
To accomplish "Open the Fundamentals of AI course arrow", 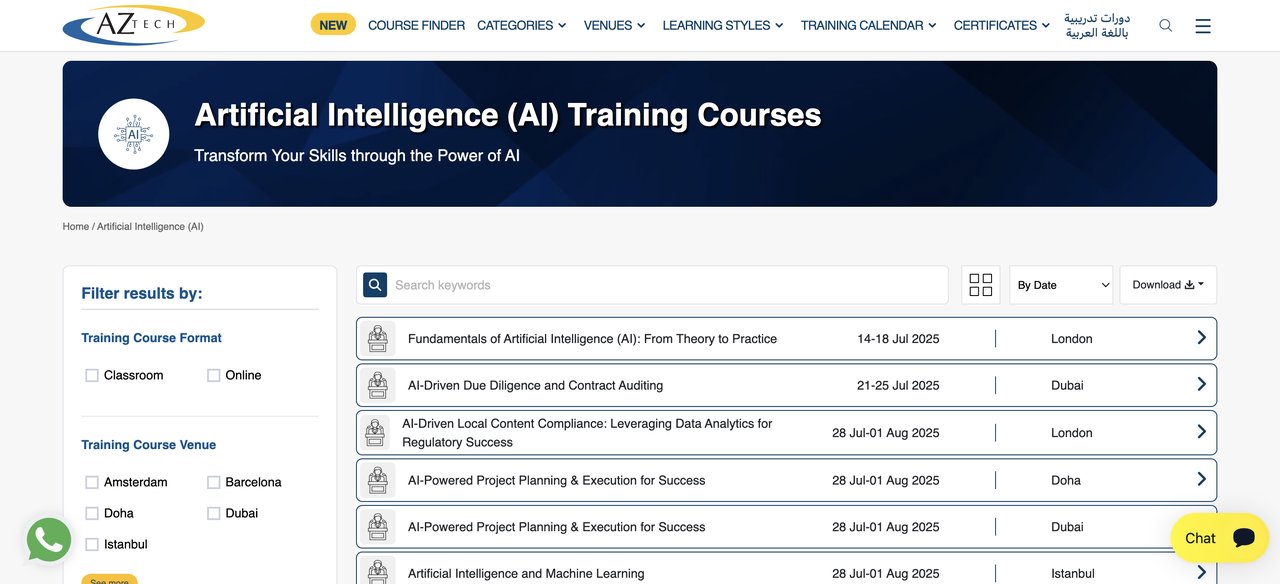I will [1201, 338].
